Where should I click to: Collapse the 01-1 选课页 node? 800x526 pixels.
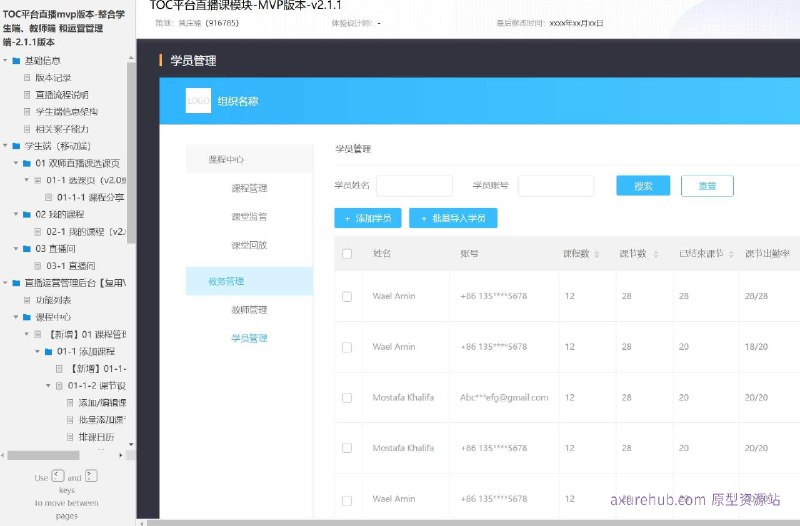[x=27, y=180]
